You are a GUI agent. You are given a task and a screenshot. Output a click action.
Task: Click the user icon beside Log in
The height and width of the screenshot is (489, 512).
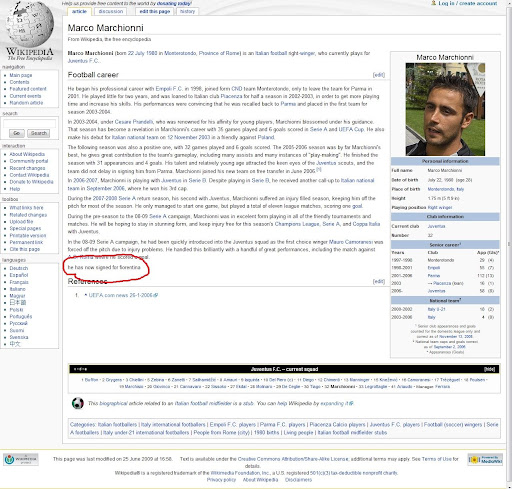coord(433,3)
